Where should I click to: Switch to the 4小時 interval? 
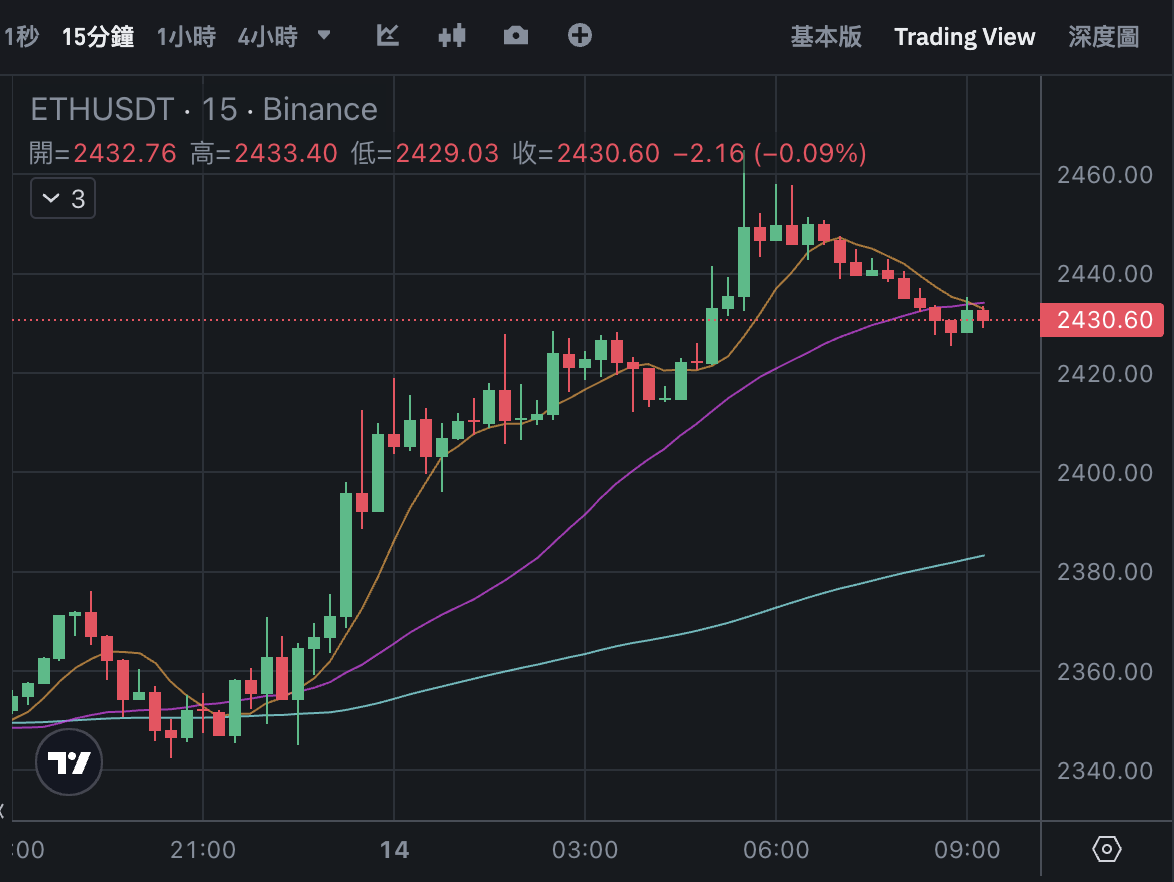pos(268,37)
